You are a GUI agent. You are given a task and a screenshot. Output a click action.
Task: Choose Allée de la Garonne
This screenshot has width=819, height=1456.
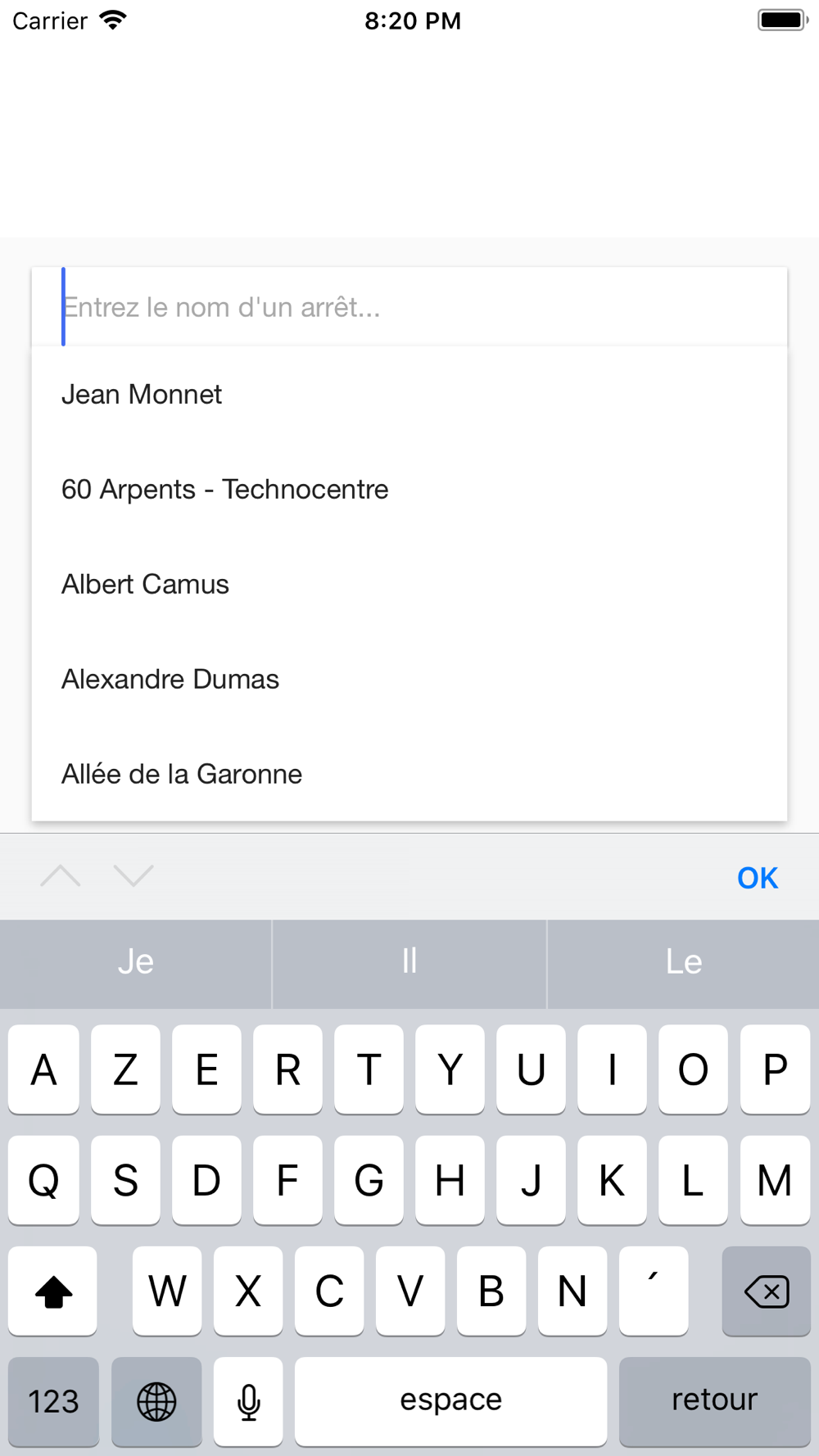click(182, 775)
